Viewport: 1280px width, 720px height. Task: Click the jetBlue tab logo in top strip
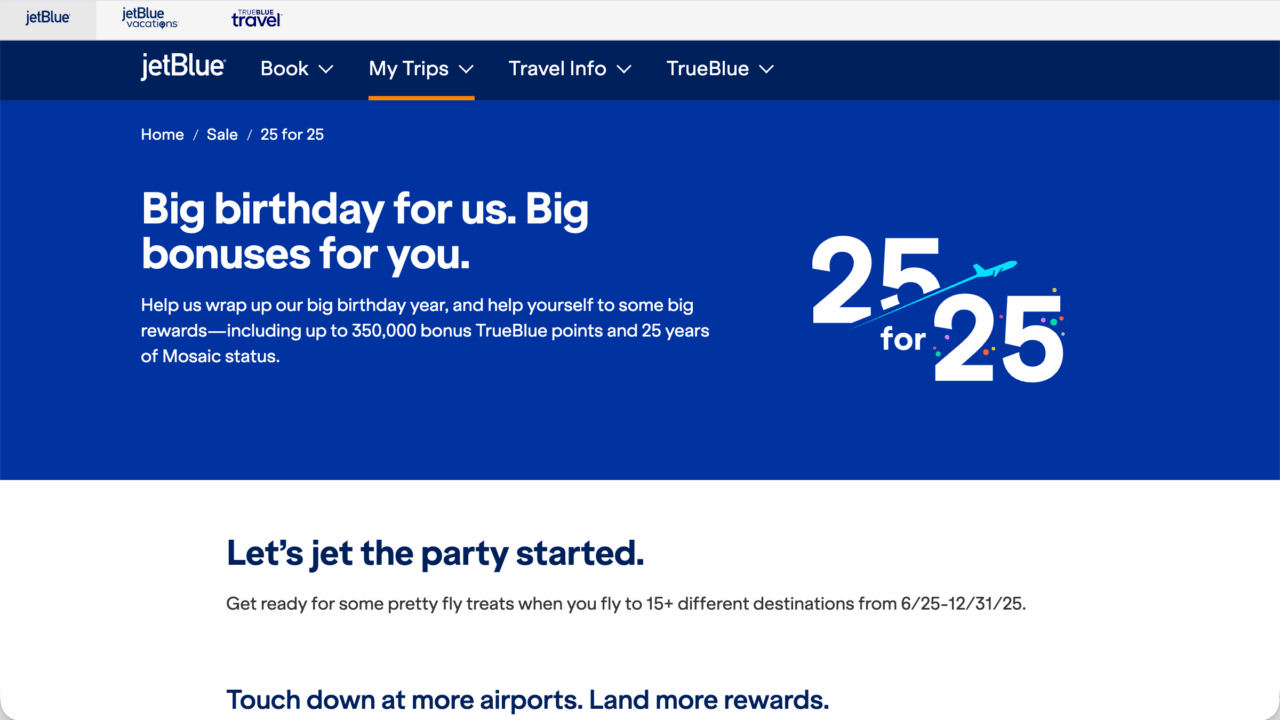tap(48, 18)
